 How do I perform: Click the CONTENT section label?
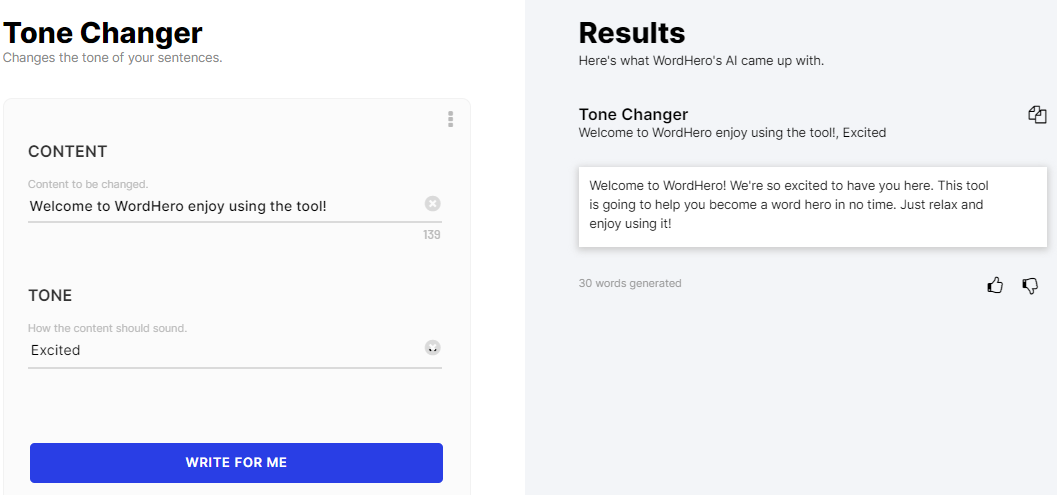67,152
